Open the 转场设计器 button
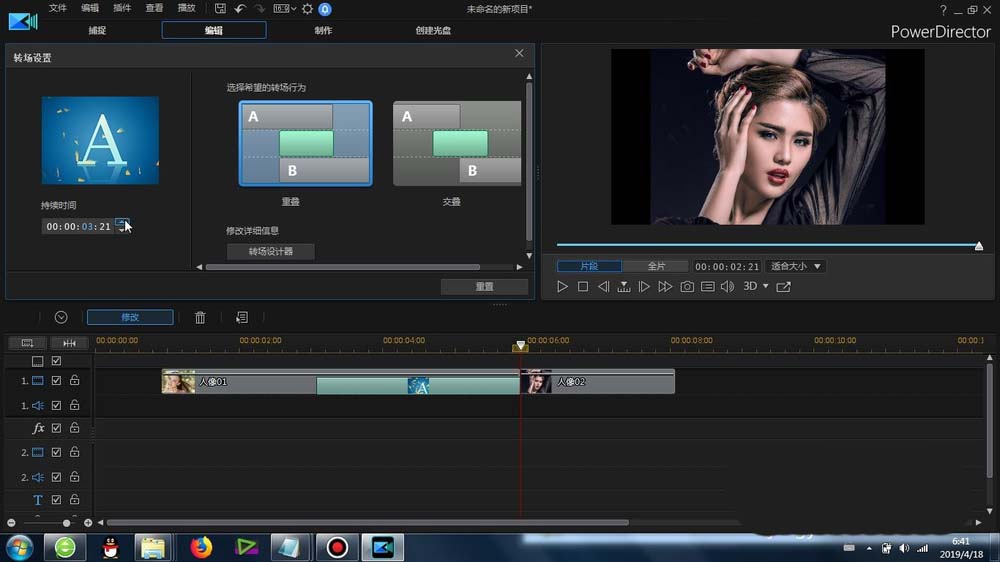 pyautogui.click(x=270, y=251)
